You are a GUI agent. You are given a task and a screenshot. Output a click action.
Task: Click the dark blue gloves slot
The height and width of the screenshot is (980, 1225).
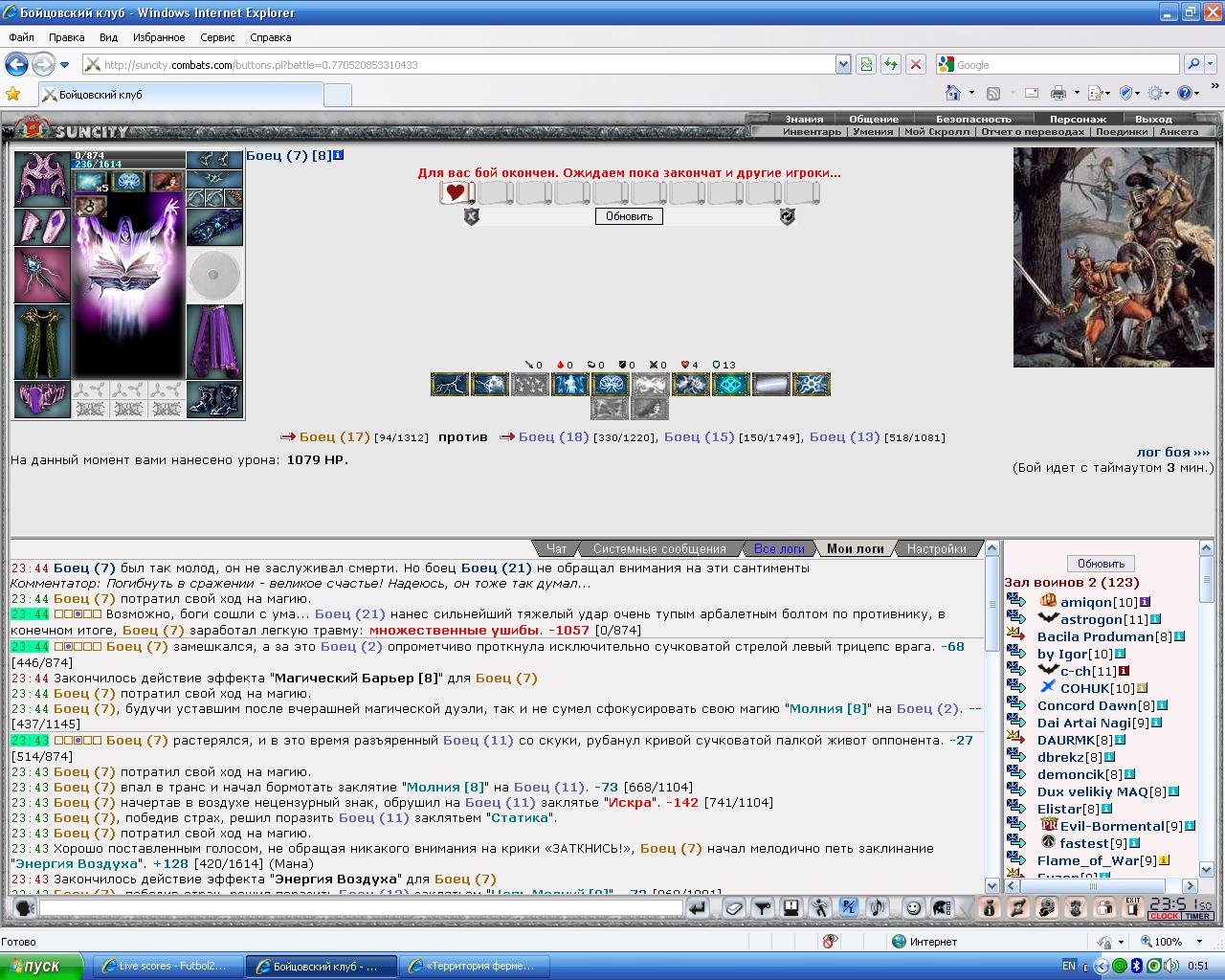pos(214,228)
